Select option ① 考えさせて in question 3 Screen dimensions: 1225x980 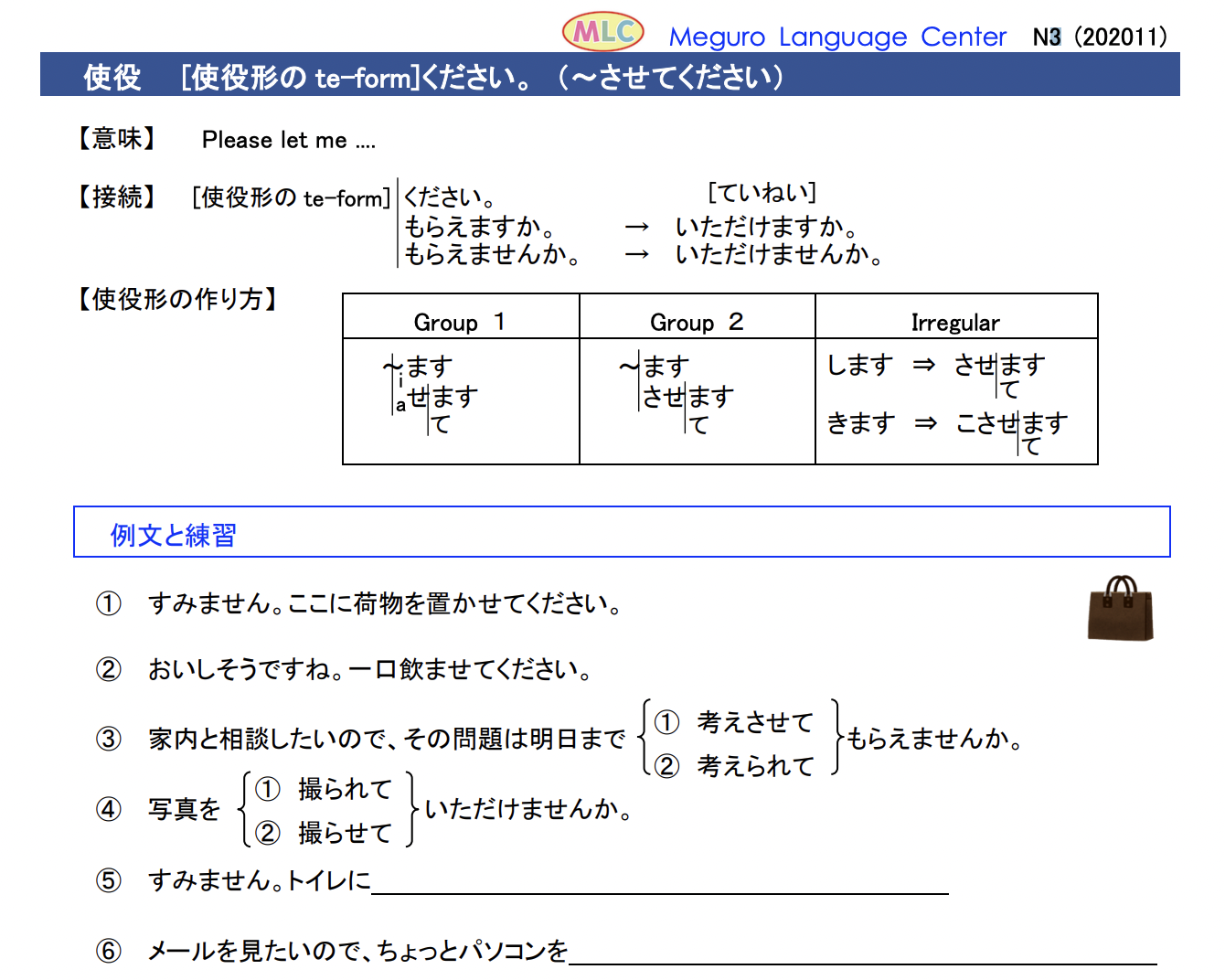tap(734, 722)
